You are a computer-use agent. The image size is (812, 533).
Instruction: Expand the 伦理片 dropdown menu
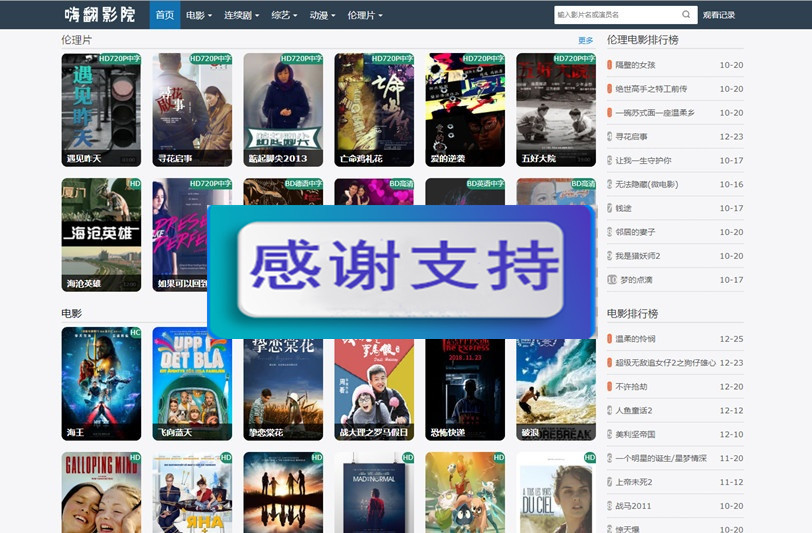(x=365, y=15)
